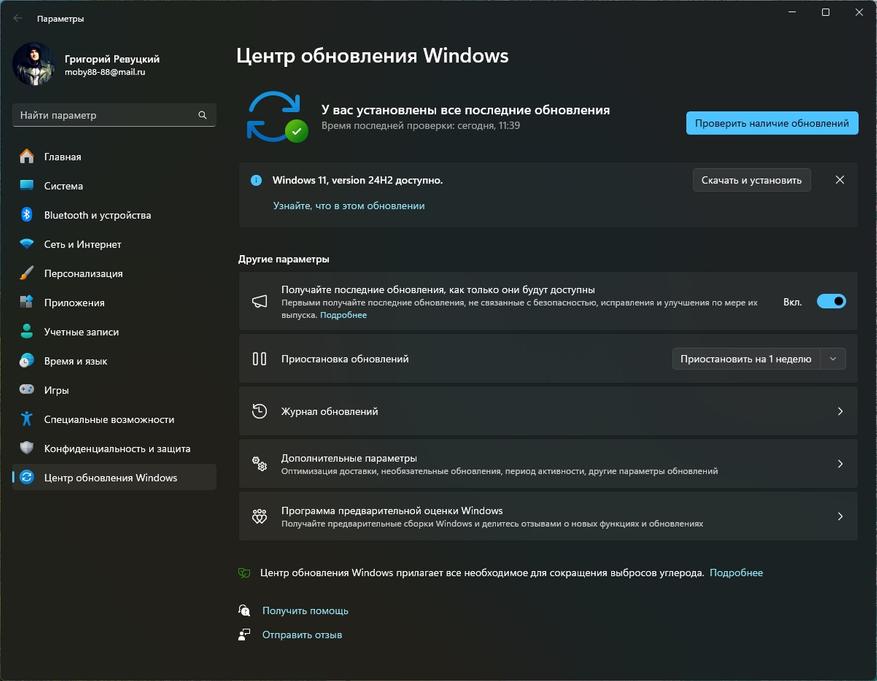
Task: Open Приложения label
Action: pyautogui.click(x=74, y=302)
